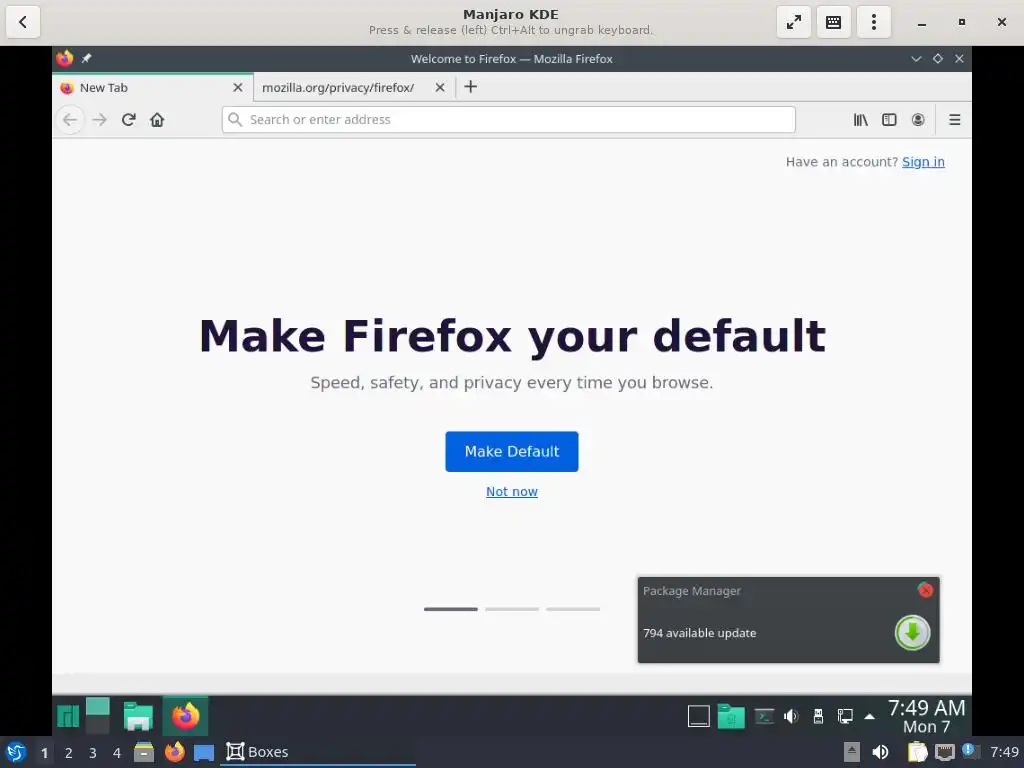This screenshot has width=1024, height=768.
Task: Switch to host workspace 4
Action: pyautogui.click(x=117, y=753)
